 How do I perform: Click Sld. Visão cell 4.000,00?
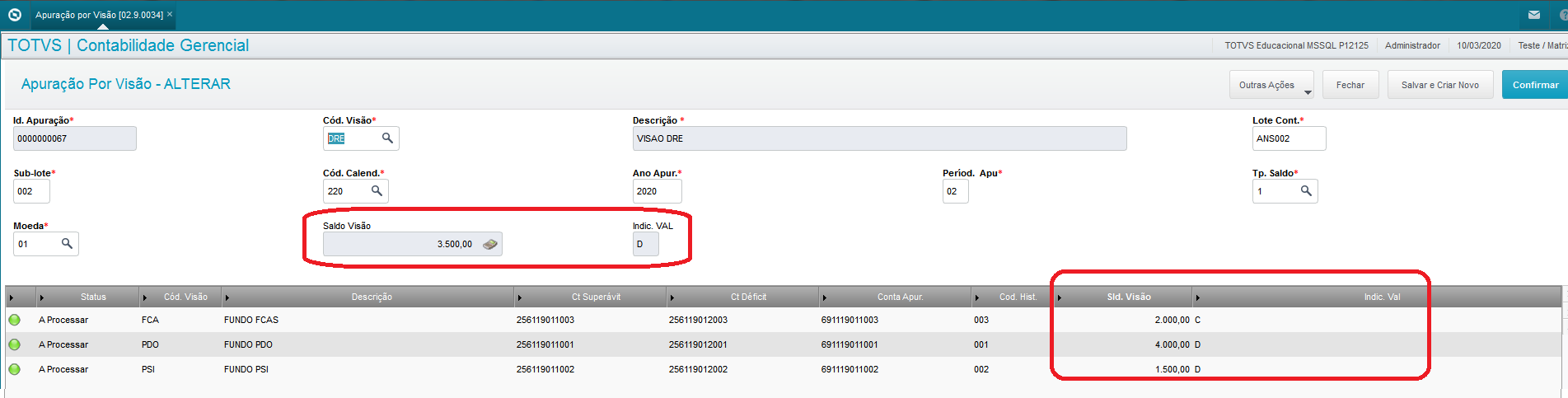click(1172, 344)
